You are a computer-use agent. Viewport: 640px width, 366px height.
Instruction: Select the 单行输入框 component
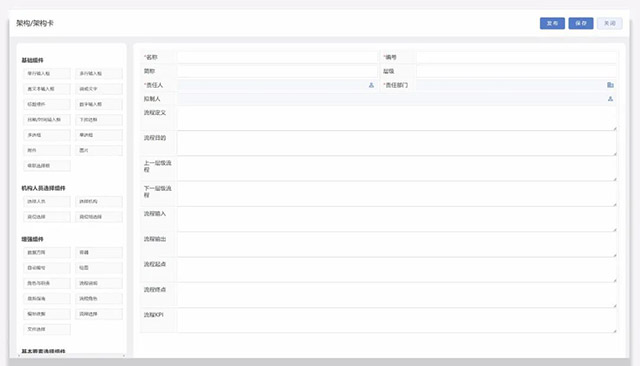(47, 73)
